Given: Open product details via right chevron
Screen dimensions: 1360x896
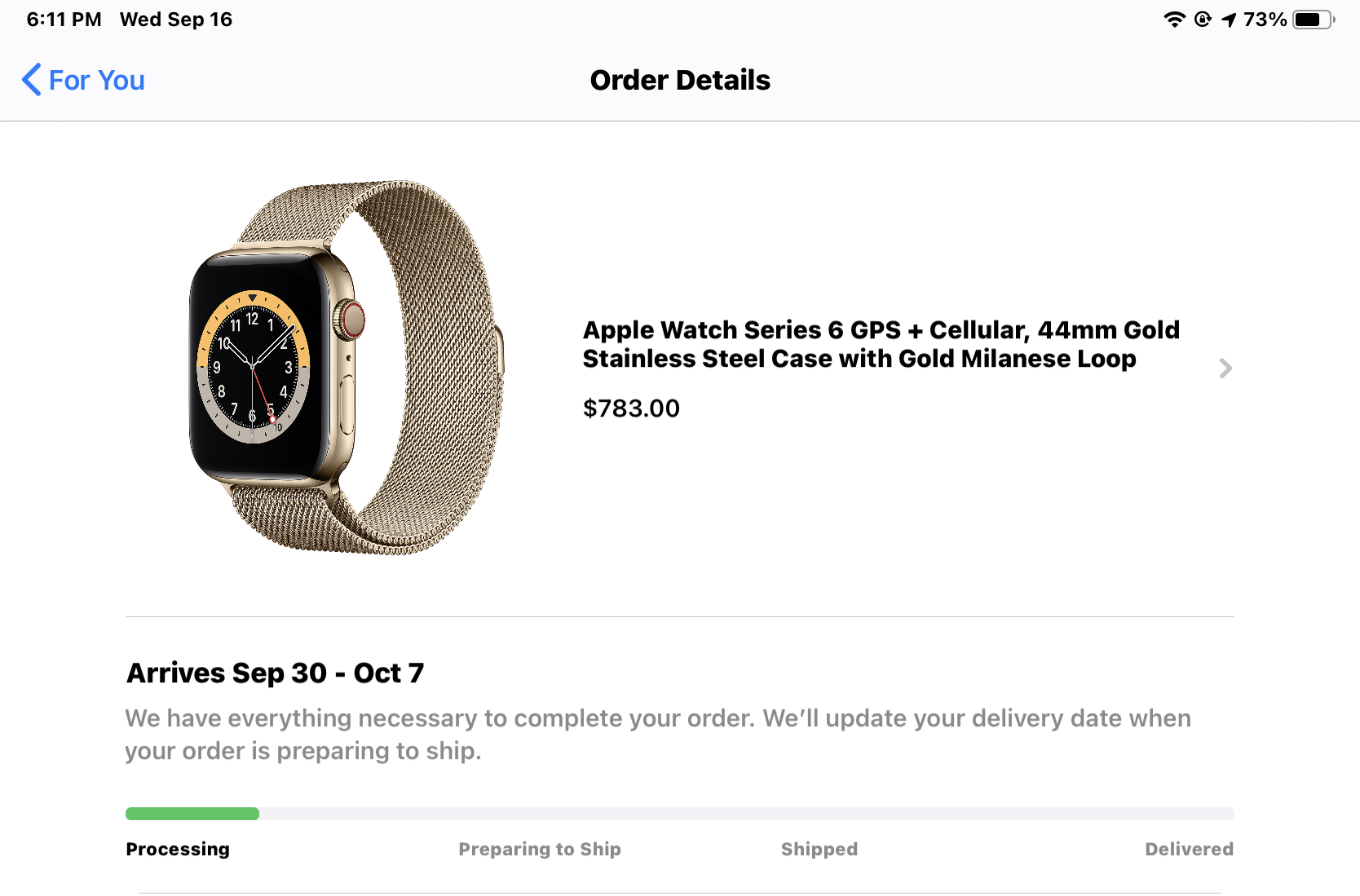Looking at the screenshot, I should coord(1225,369).
